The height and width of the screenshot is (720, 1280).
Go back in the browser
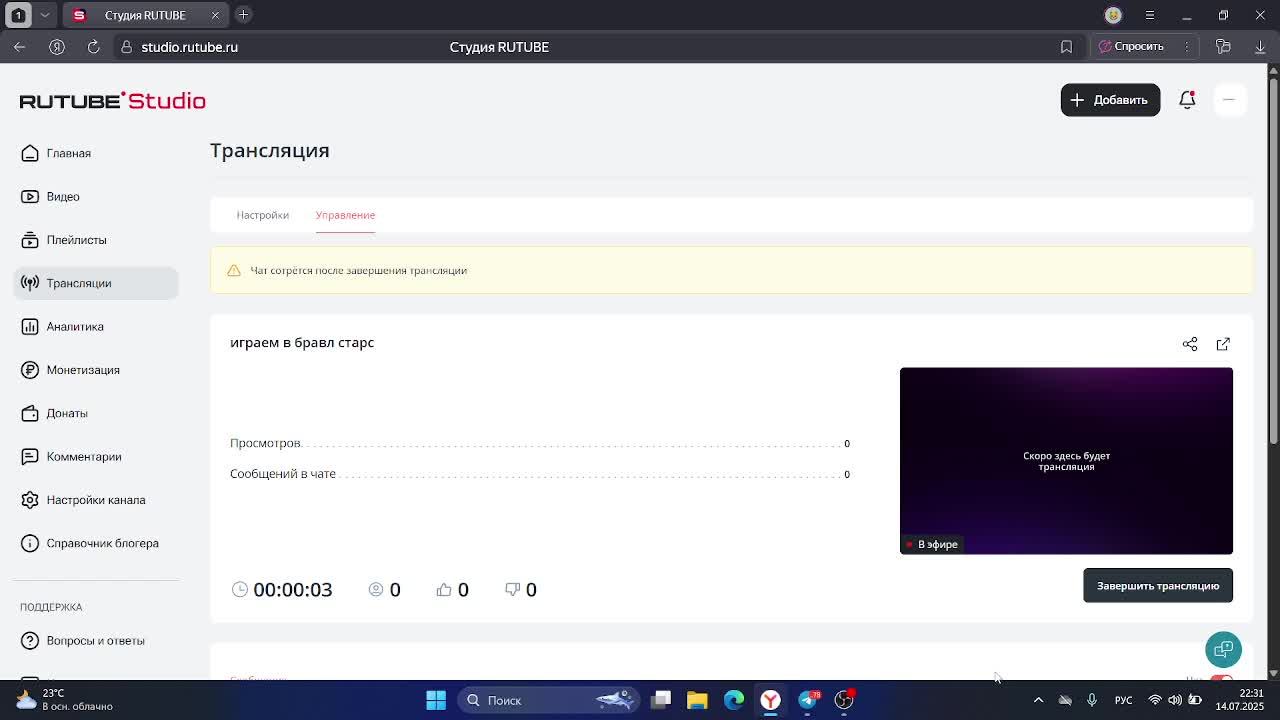point(20,47)
